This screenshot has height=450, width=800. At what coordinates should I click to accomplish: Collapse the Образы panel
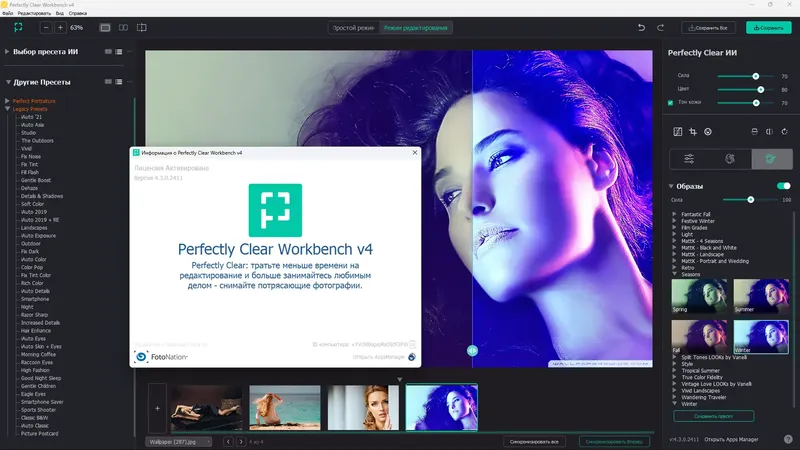(671, 186)
